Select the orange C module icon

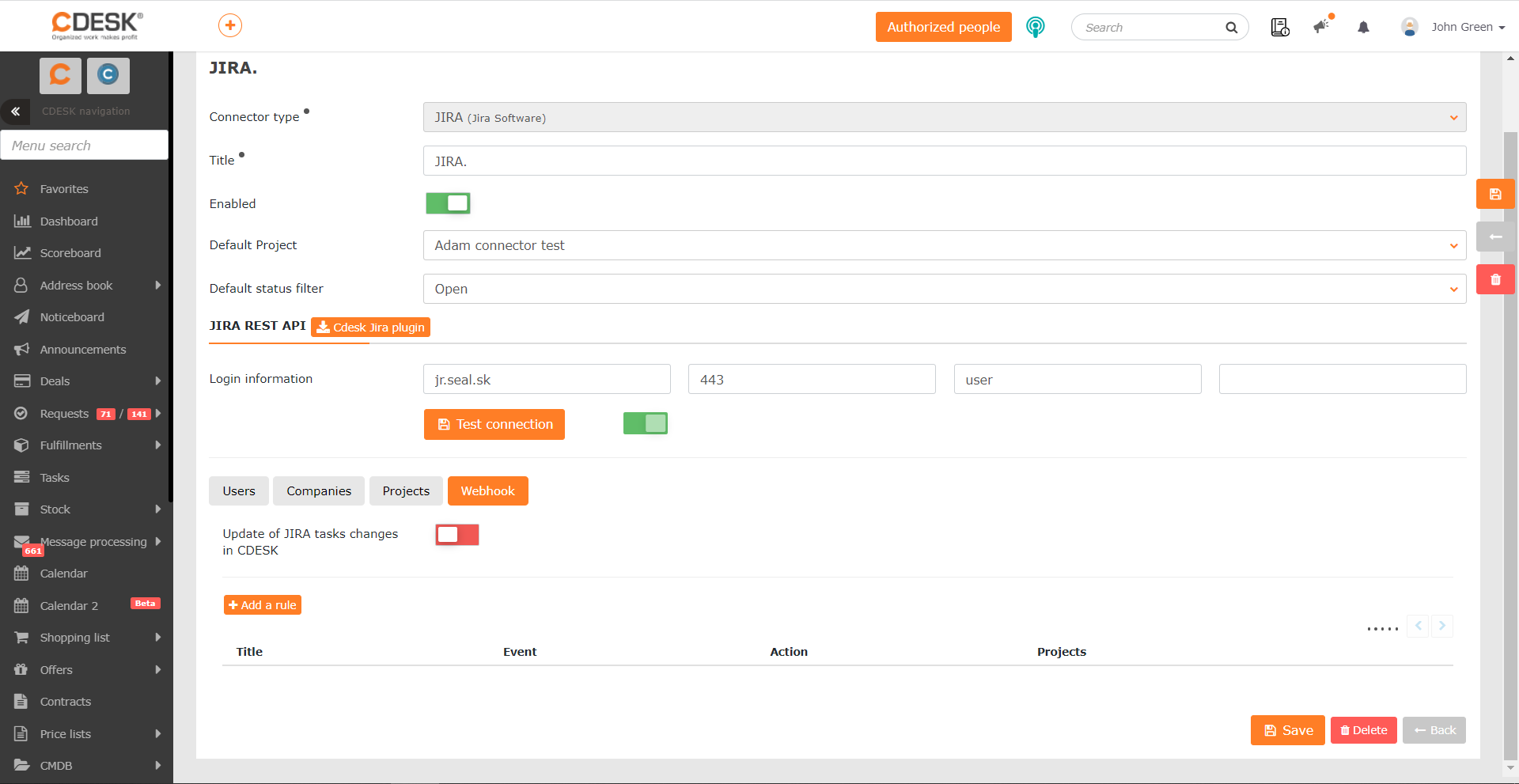[60, 75]
